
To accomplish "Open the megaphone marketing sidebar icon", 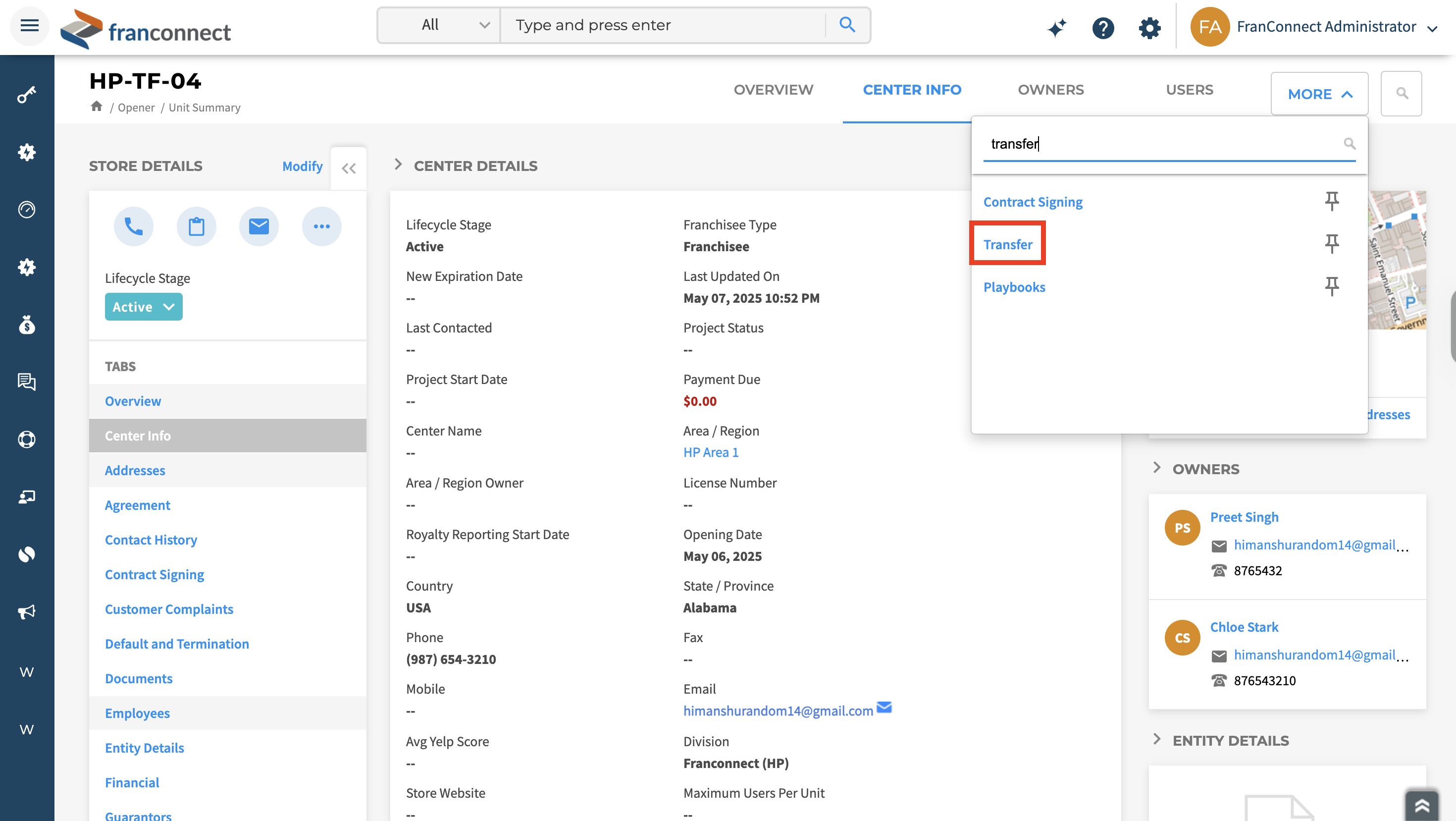I will [x=27, y=612].
